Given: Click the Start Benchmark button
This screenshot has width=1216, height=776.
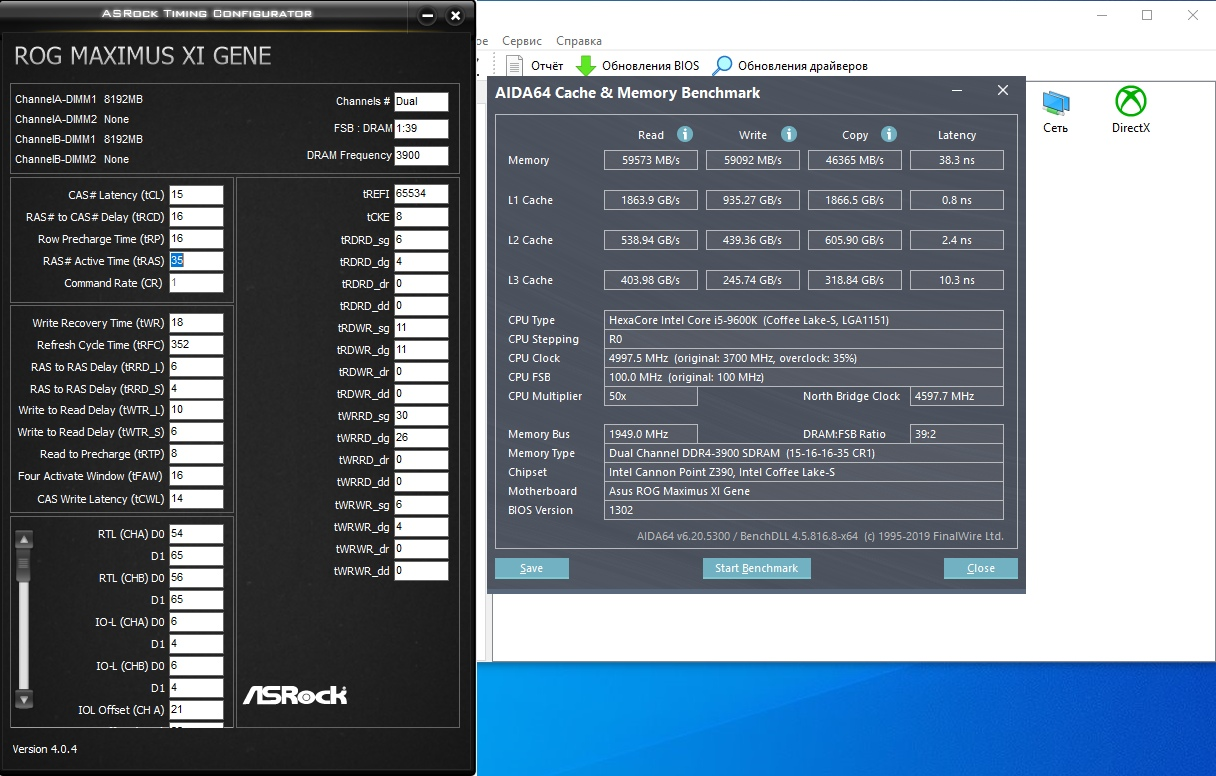Looking at the screenshot, I should (756, 568).
